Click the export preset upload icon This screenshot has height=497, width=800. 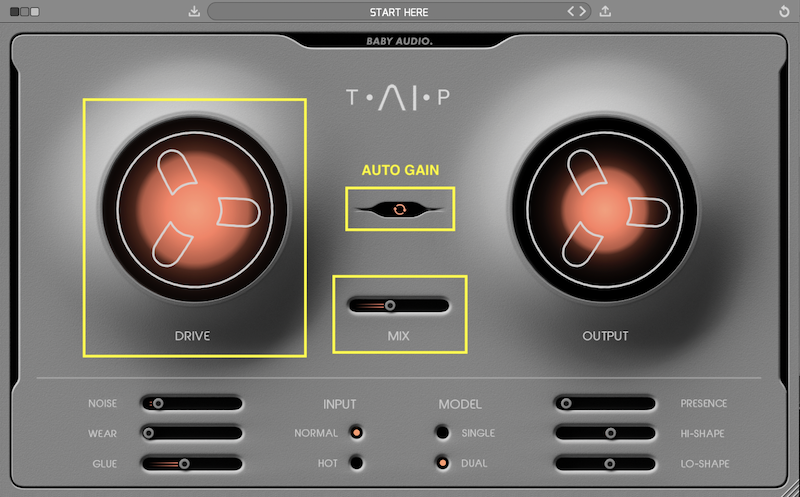(605, 11)
